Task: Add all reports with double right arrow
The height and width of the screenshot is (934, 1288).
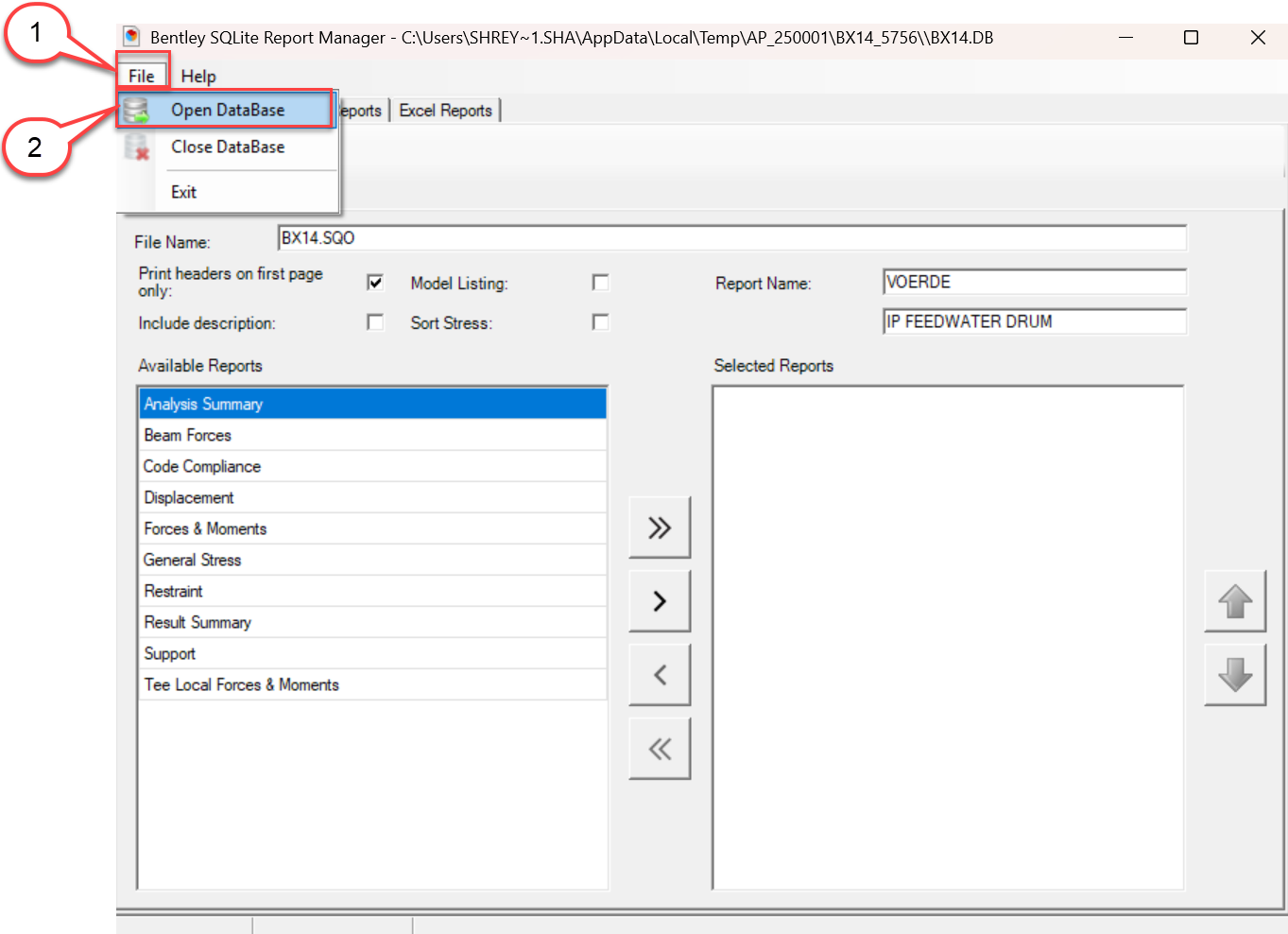Action: pos(660,527)
